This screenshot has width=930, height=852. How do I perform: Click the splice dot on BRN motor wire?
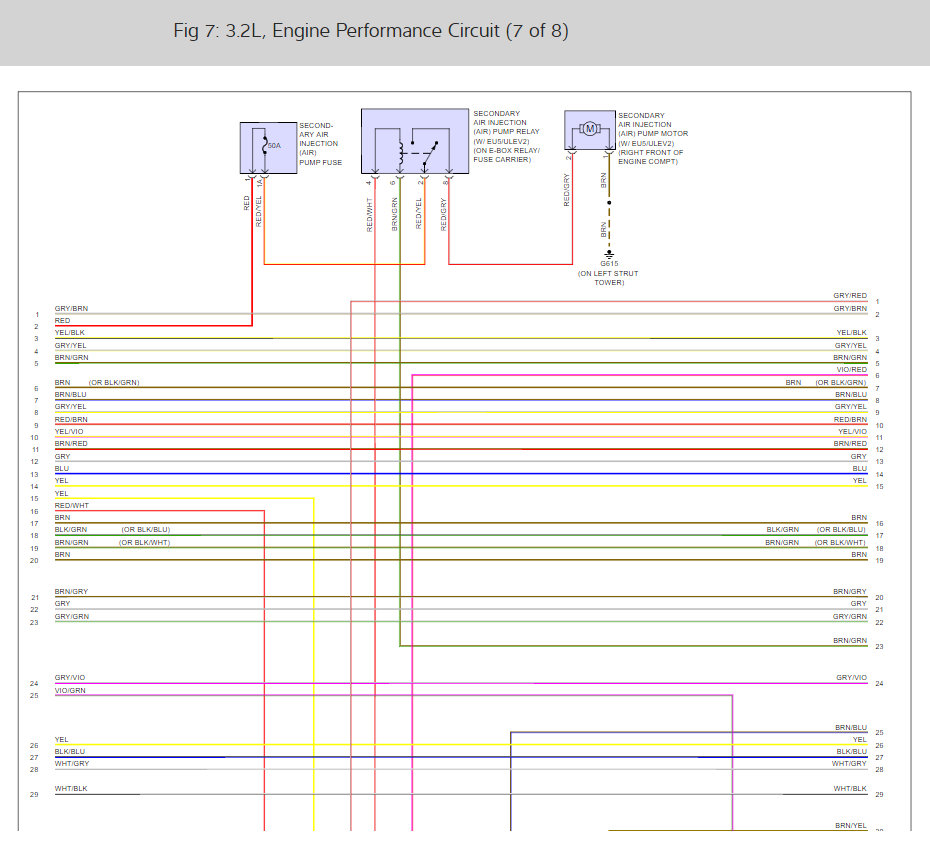click(x=609, y=203)
